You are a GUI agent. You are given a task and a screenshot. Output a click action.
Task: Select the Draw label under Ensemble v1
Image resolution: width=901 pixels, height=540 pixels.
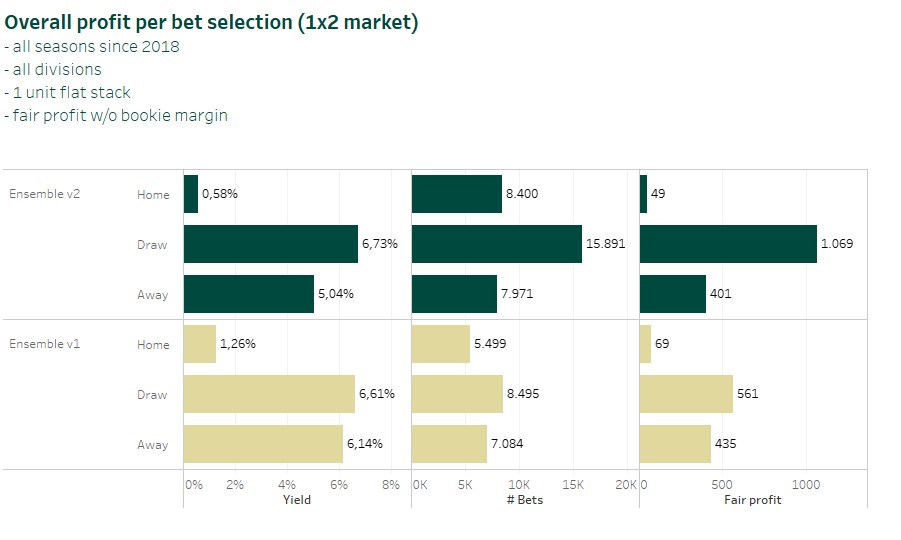pyautogui.click(x=153, y=394)
